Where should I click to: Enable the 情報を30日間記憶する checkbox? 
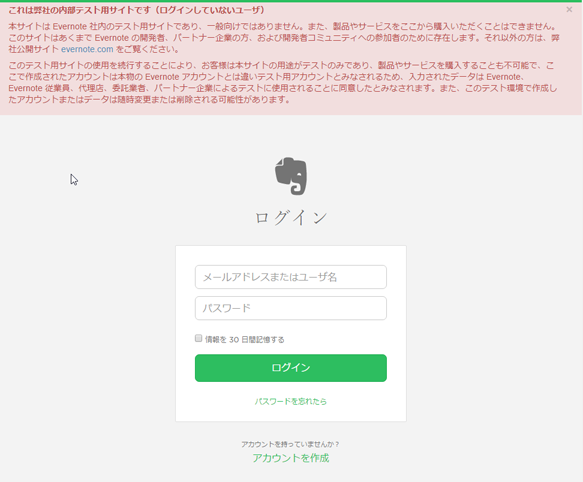pyautogui.click(x=199, y=338)
